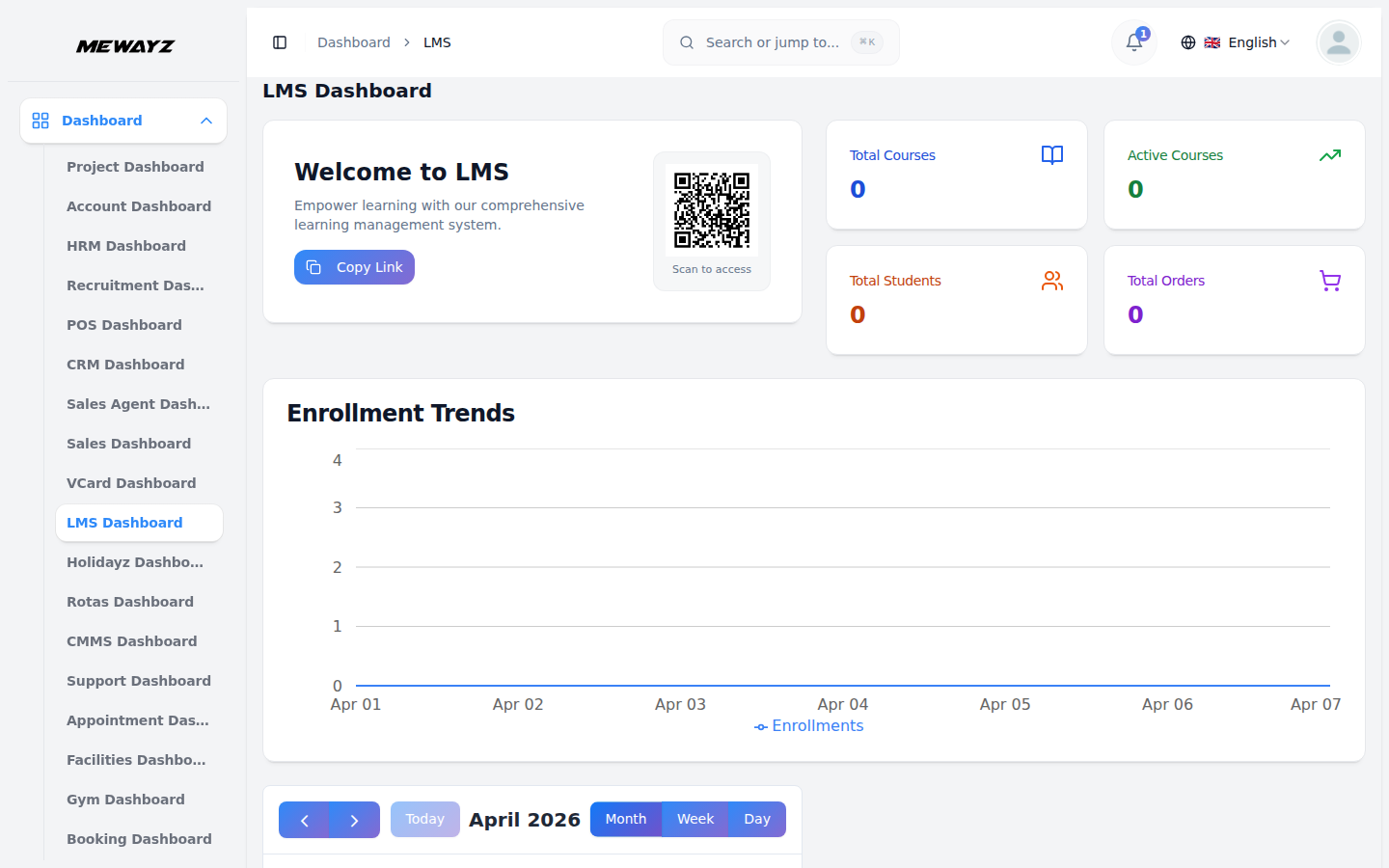
Task: Click the globe language icon
Action: [x=1188, y=41]
